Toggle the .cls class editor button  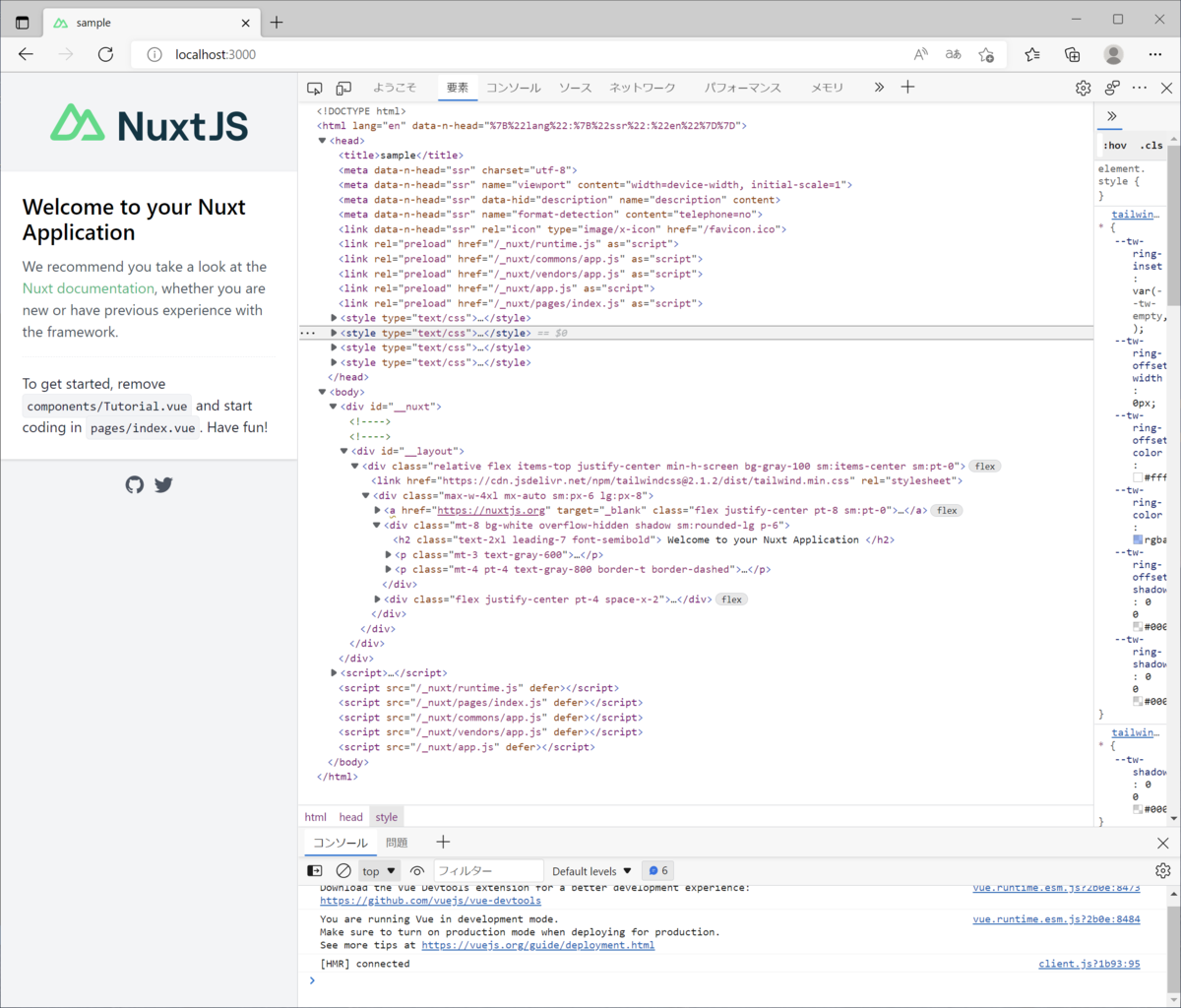click(1150, 146)
